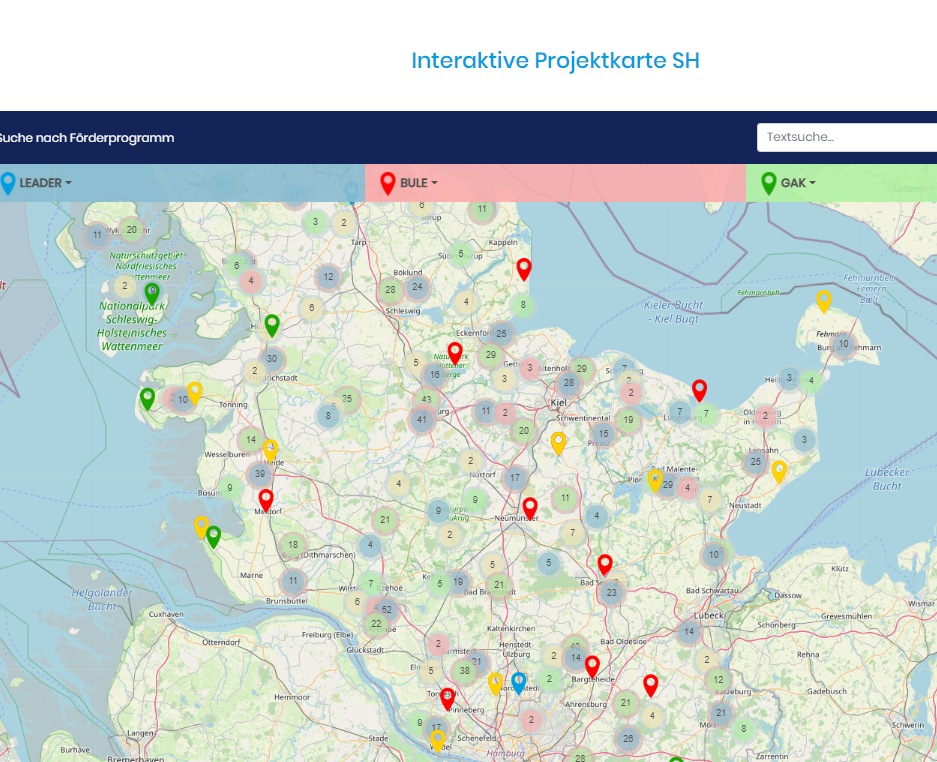This screenshot has width=937, height=762.
Task: Select the yellow pin near Plön
Action: 655,481
